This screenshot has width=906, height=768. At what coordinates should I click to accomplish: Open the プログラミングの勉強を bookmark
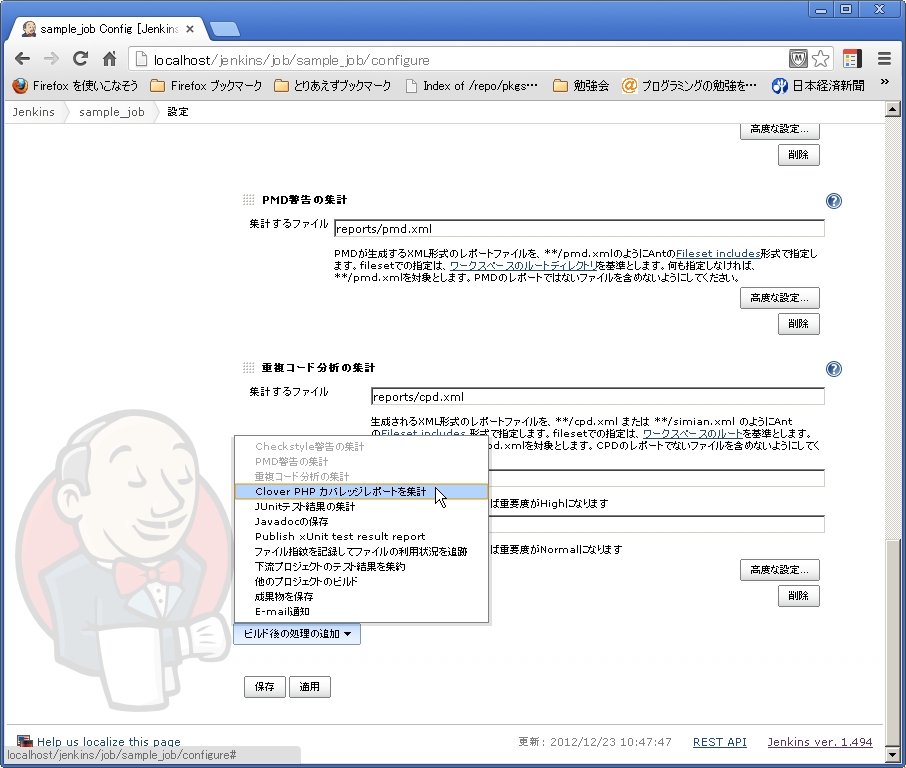click(689, 86)
